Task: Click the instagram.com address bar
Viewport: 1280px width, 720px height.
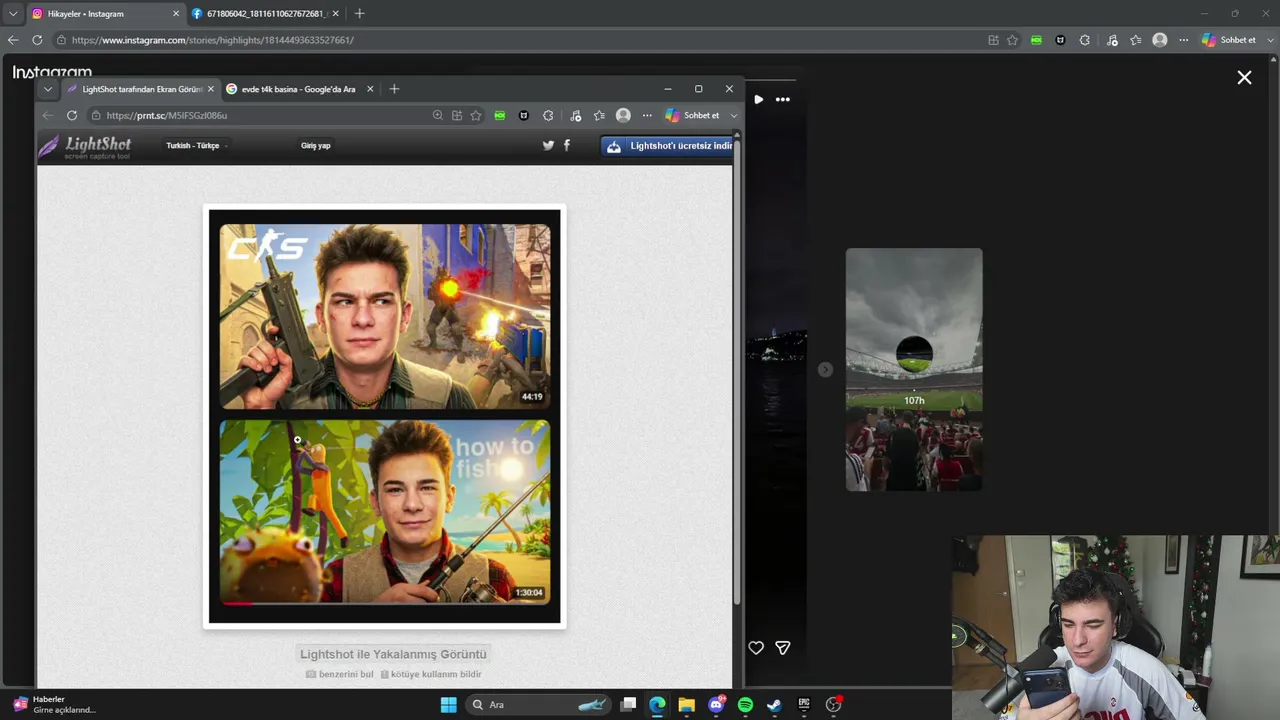Action: pos(520,40)
